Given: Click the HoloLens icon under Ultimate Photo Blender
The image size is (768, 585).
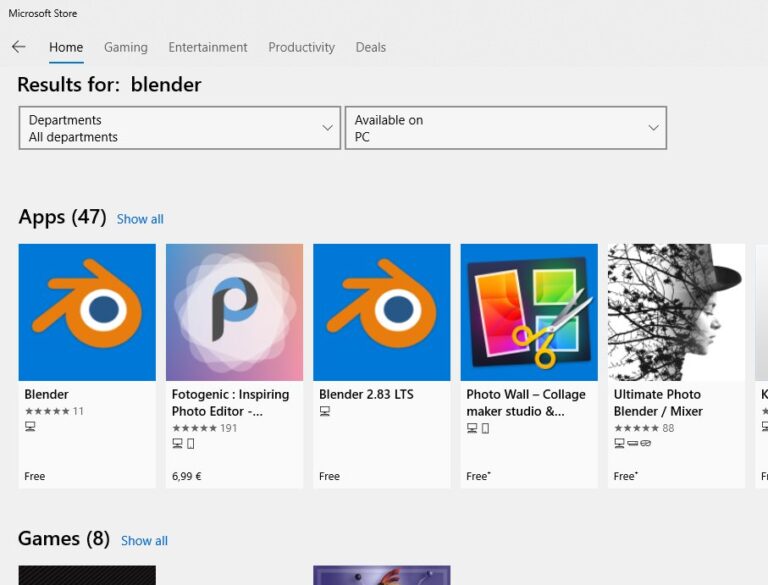Looking at the screenshot, I should point(646,443).
